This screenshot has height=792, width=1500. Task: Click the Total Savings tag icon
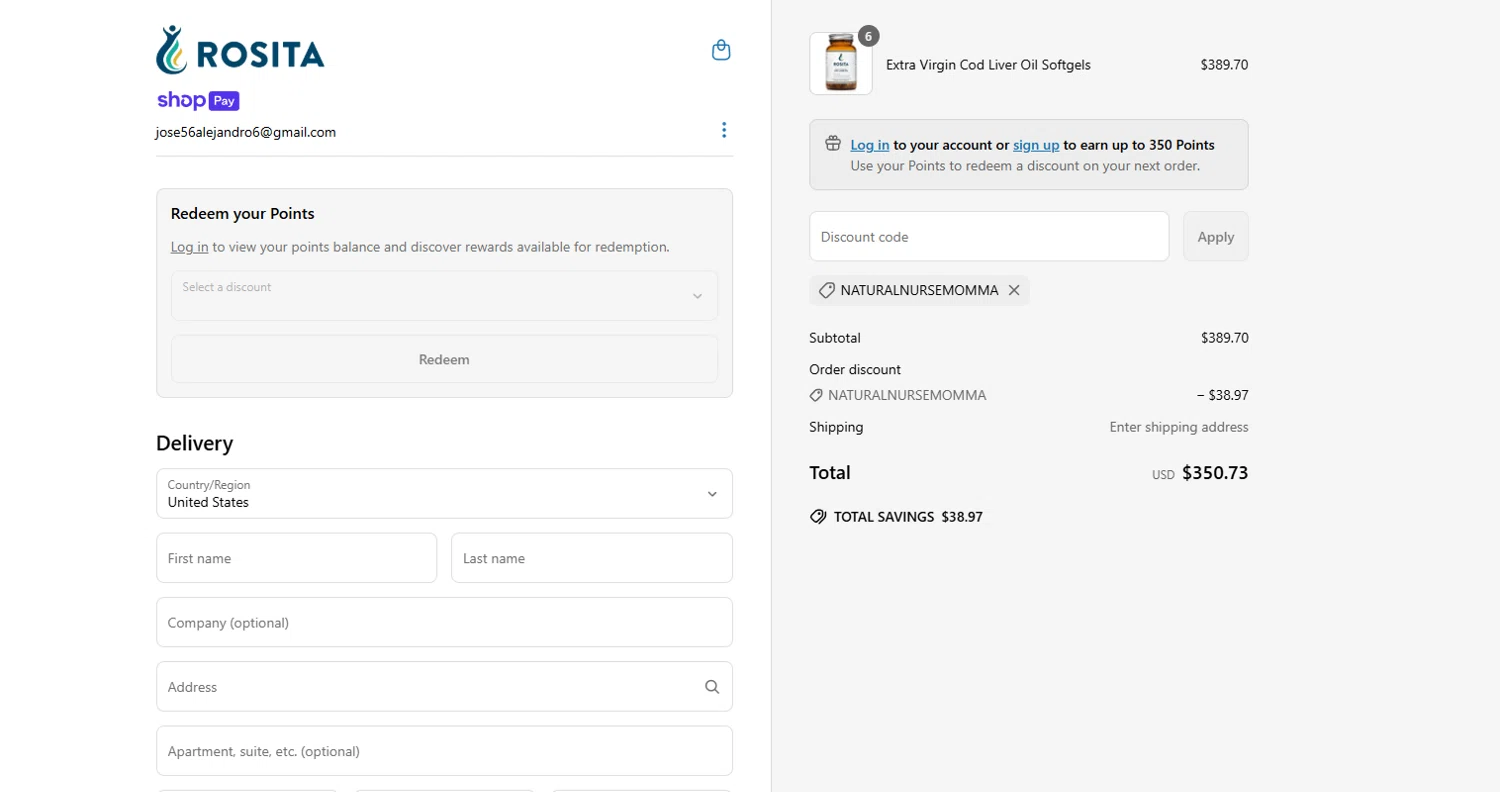click(818, 517)
